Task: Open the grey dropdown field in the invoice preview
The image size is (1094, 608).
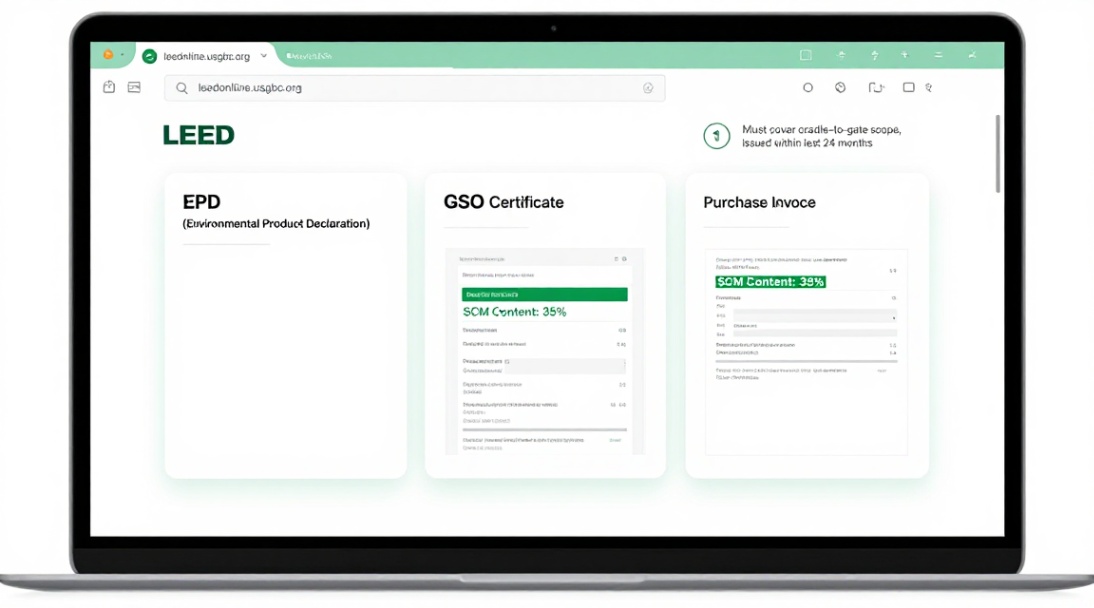Action: tap(815, 316)
